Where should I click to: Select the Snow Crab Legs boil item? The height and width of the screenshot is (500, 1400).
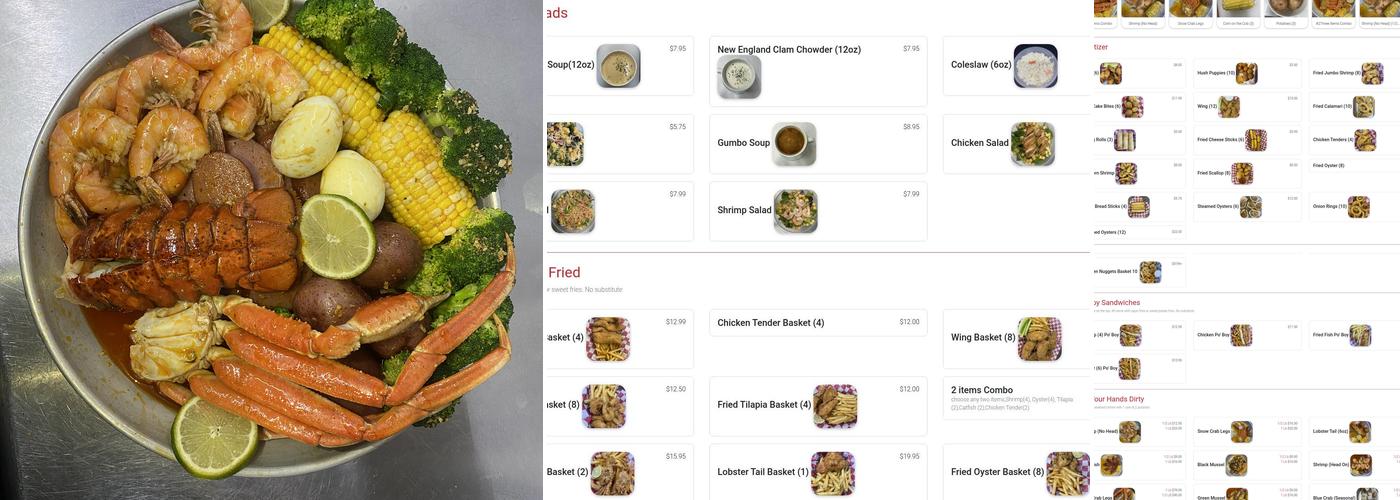click(1247, 432)
